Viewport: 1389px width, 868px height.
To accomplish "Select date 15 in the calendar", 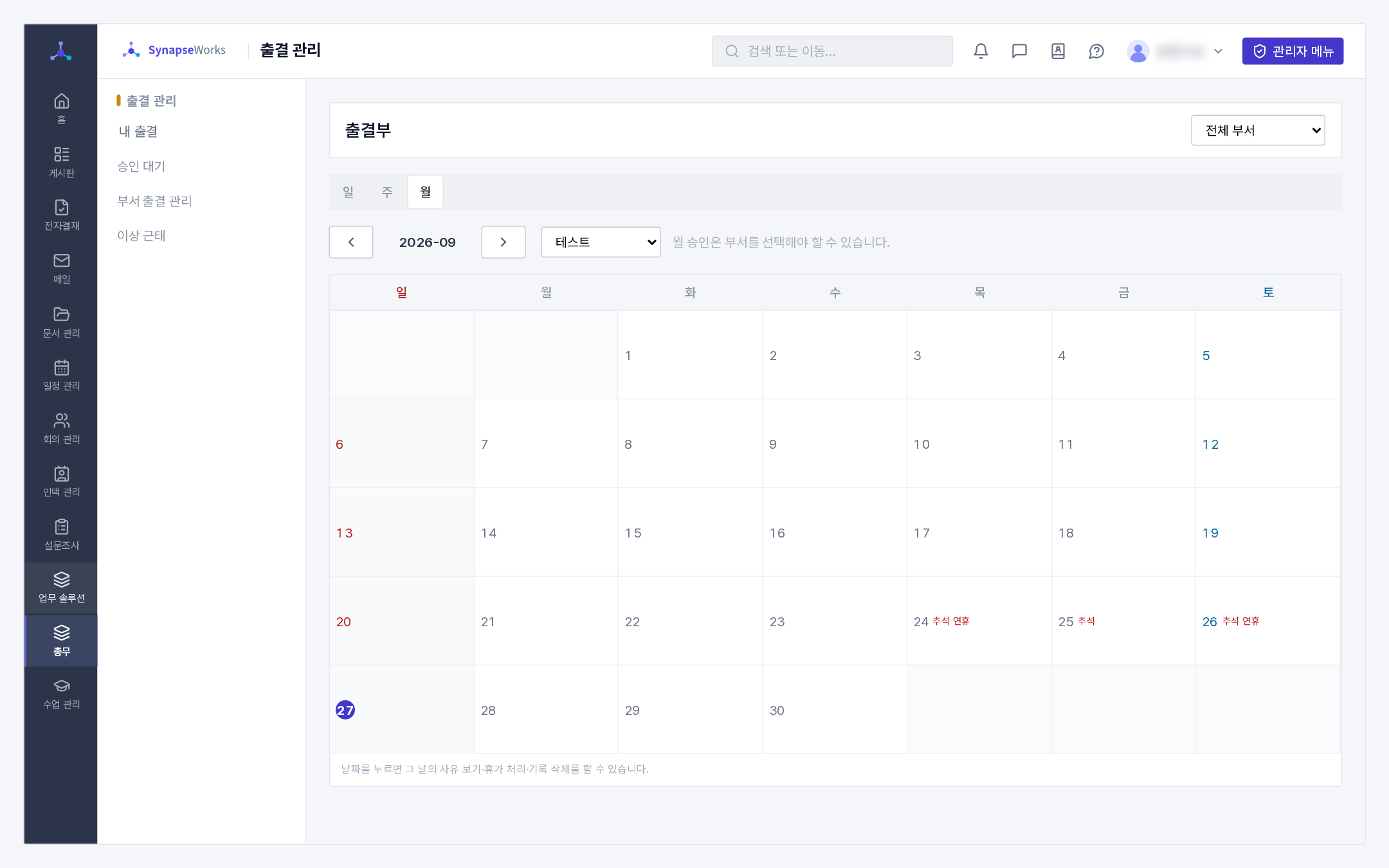I will 690,532.
